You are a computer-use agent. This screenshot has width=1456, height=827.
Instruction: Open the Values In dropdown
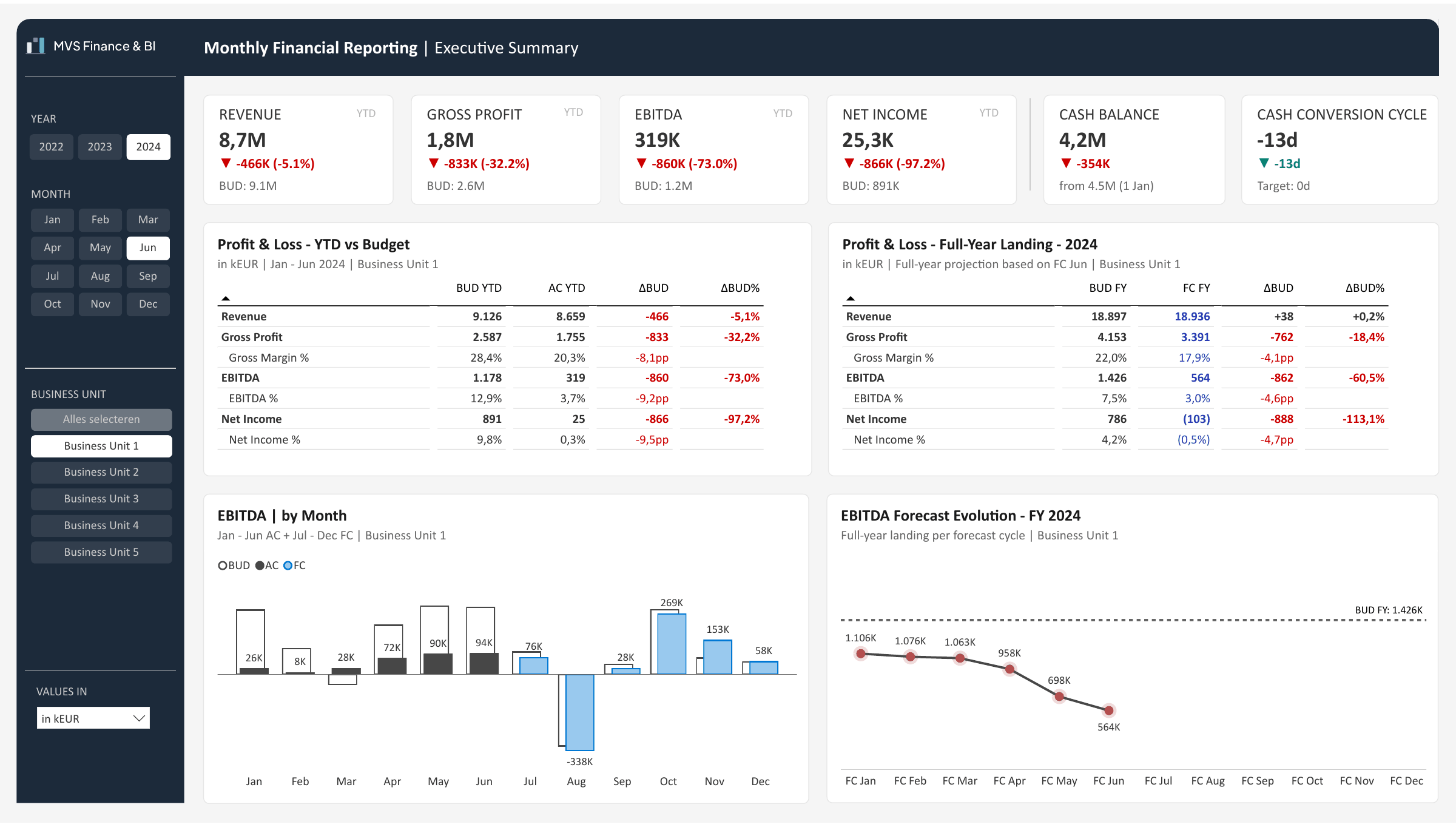click(x=93, y=718)
